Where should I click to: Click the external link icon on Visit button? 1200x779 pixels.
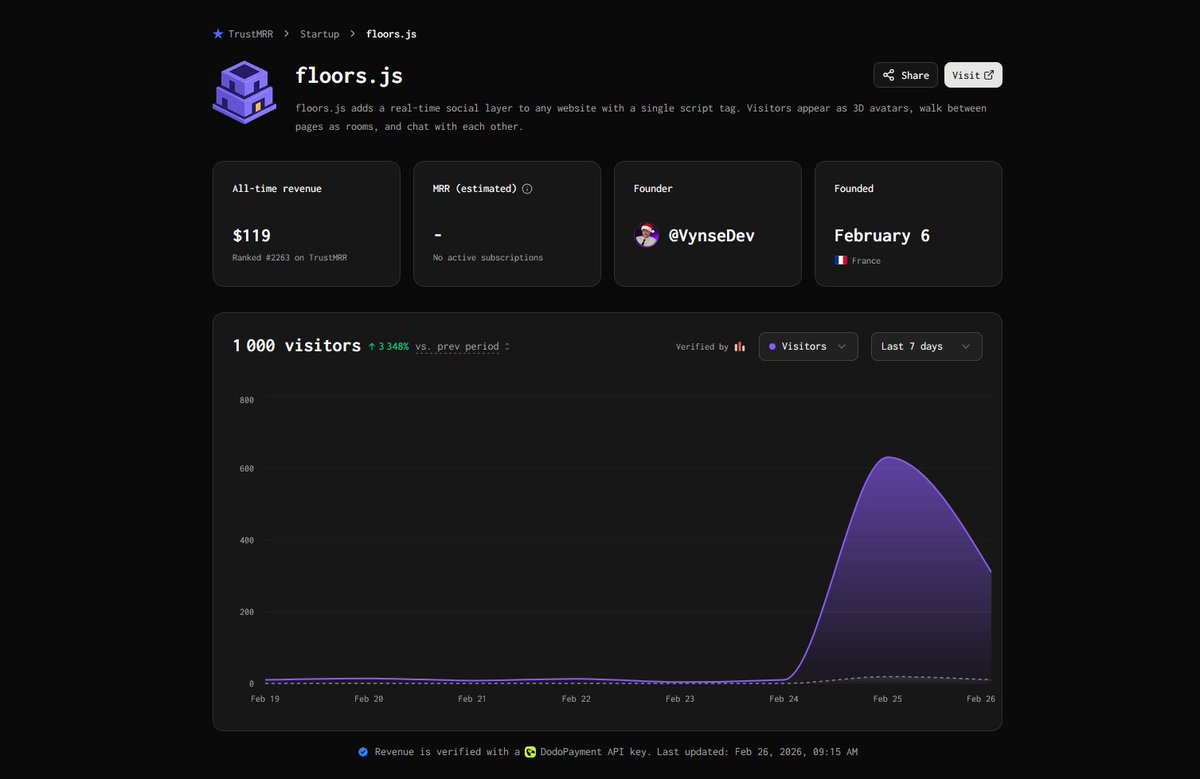988,74
